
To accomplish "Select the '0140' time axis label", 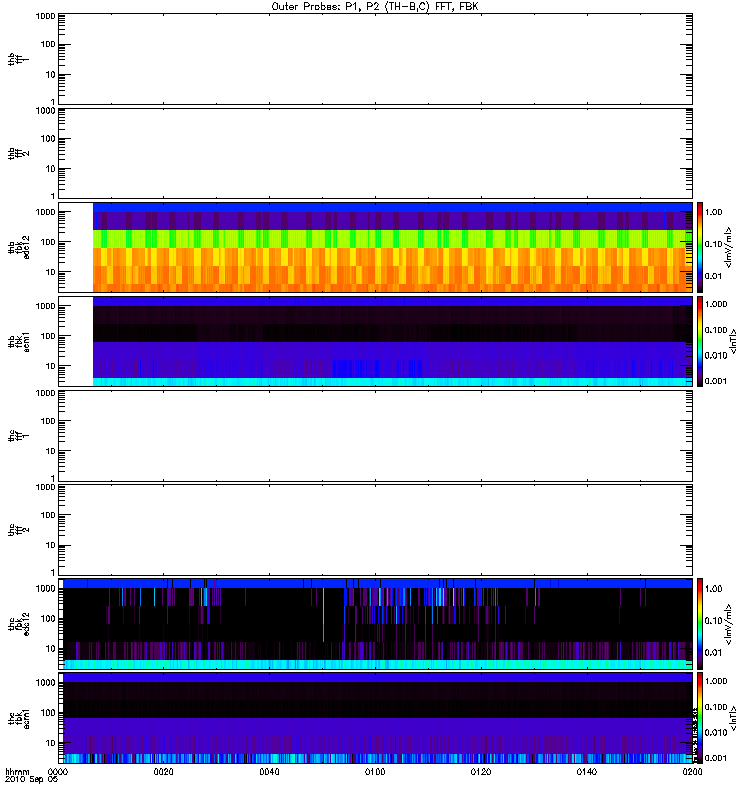I will (x=587, y=771).
